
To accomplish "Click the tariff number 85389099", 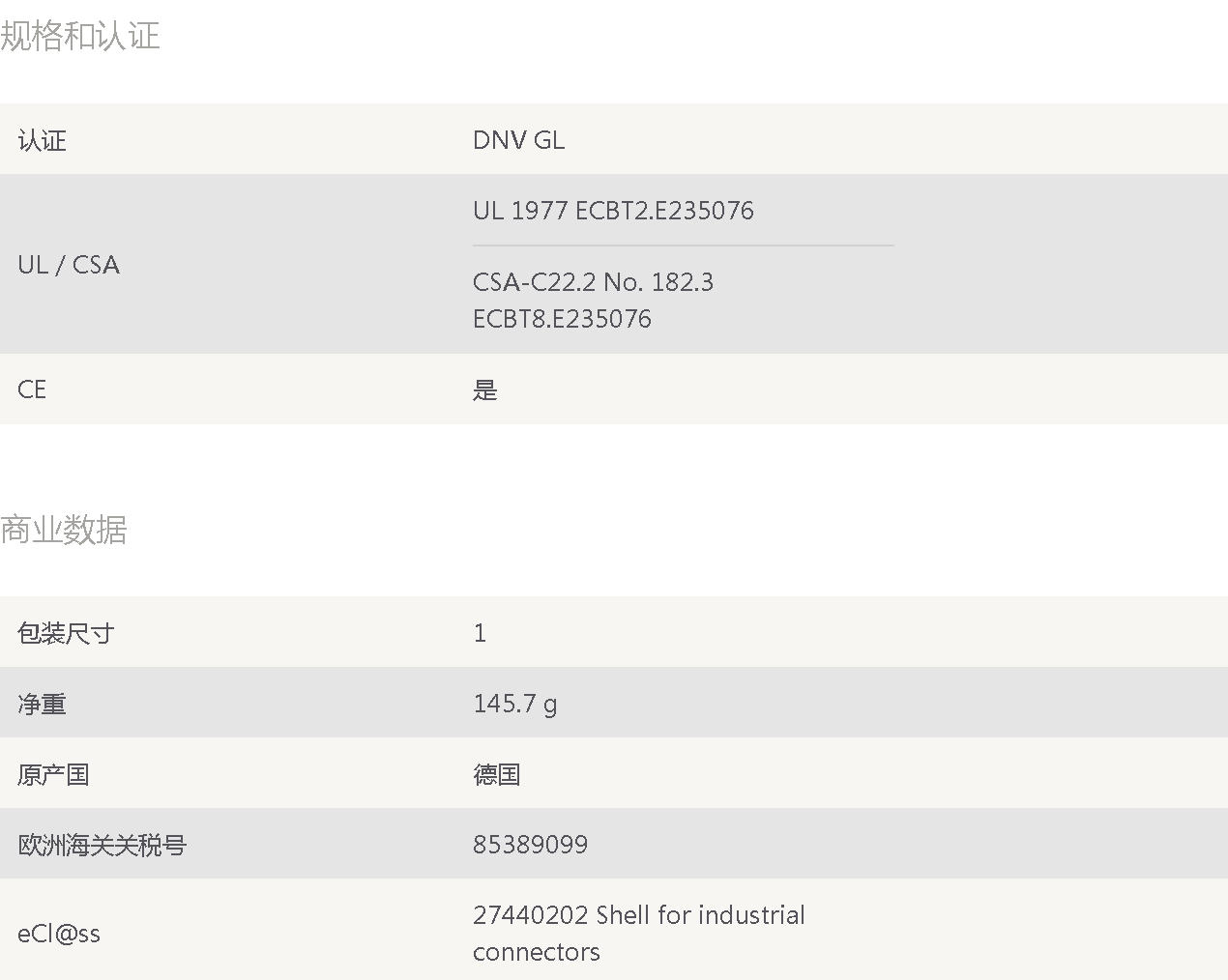I will [530, 845].
